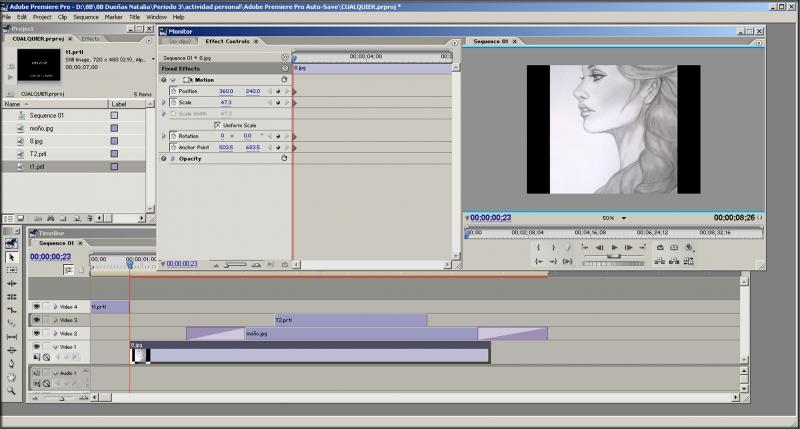This screenshot has height=429, width=800.
Task: Uncheck the Uniform Scale checkbox
Action: tap(217, 125)
